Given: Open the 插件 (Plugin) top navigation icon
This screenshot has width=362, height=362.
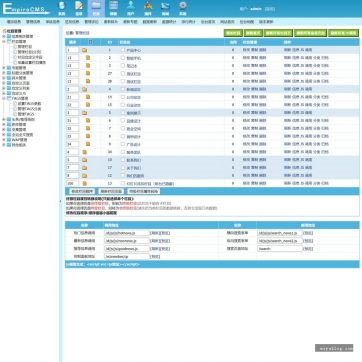Looking at the screenshot, I should 148,8.
